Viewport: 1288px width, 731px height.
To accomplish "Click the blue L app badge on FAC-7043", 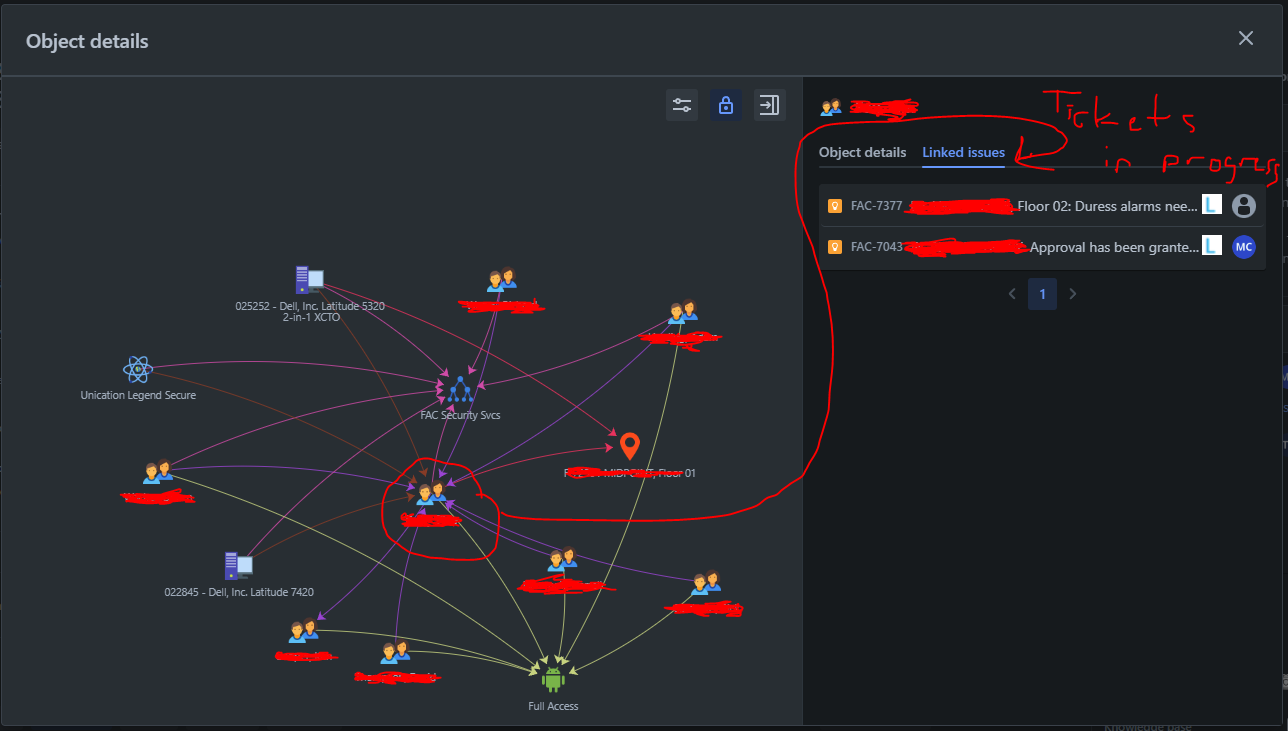I will [x=1211, y=246].
